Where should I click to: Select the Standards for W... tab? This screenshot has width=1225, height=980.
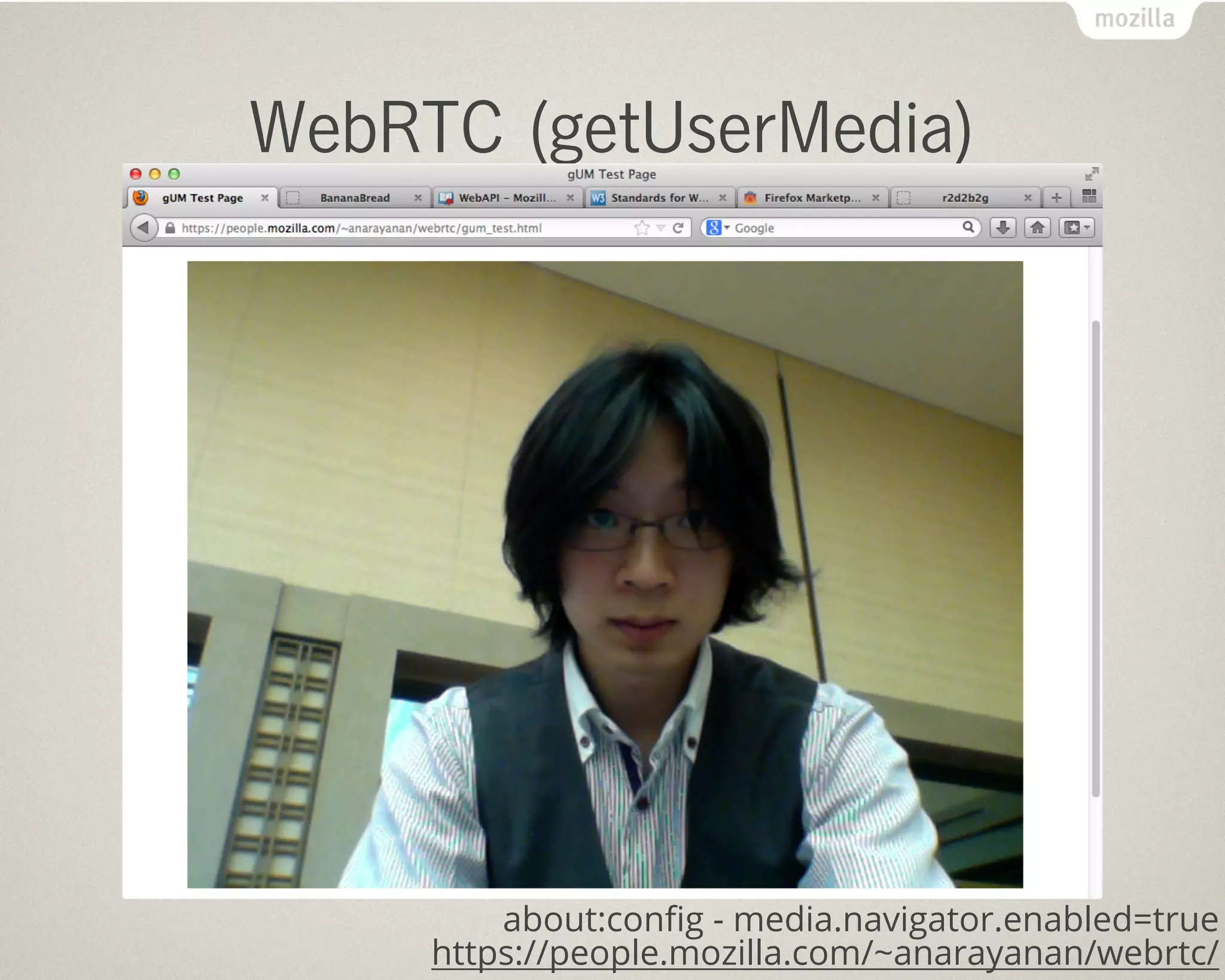659,198
